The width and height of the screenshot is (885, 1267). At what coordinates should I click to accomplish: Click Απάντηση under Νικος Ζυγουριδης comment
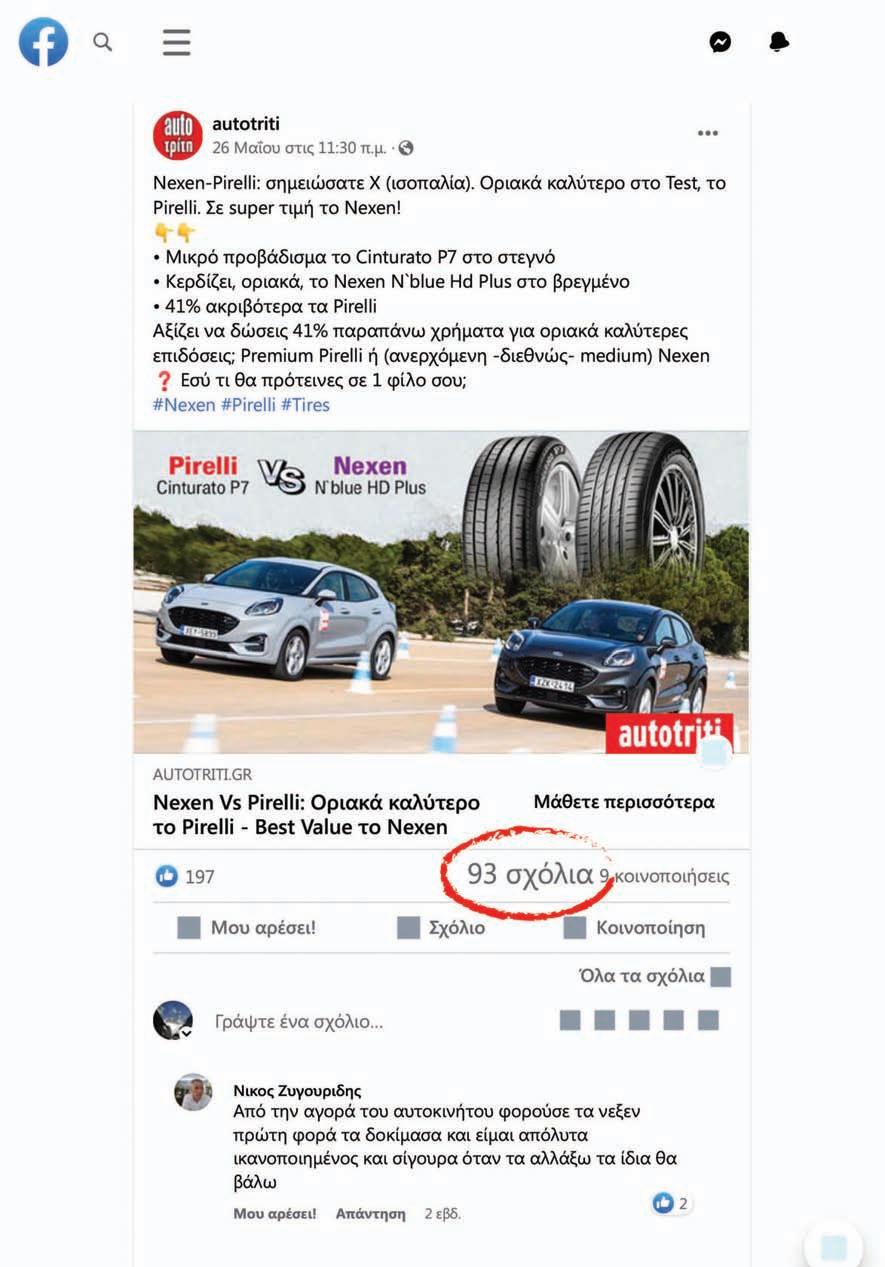pyautogui.click(x=371, y=1214)
